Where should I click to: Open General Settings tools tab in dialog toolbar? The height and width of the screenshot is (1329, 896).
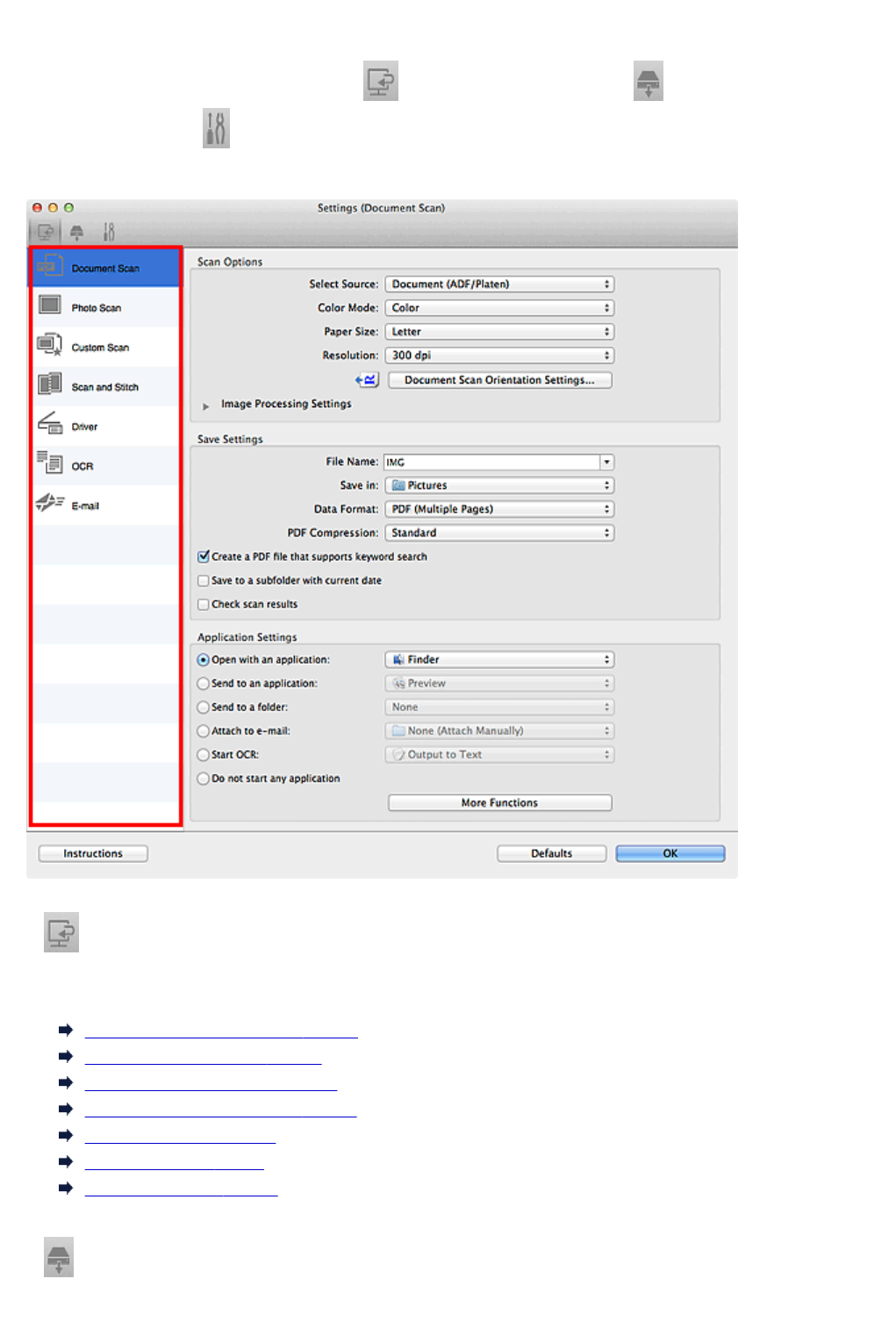109,232
